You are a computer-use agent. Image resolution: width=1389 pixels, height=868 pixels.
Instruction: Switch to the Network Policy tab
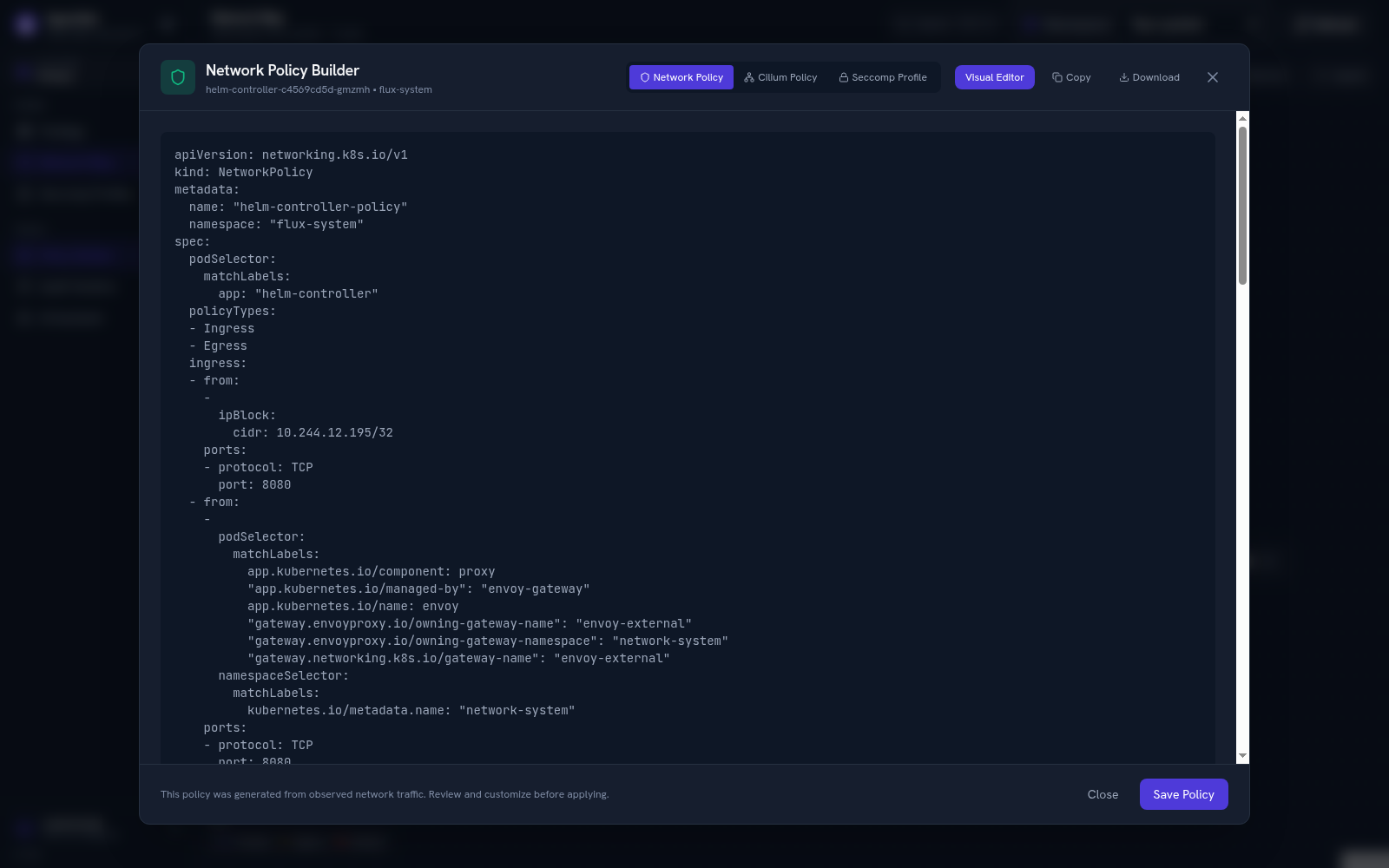click(681, 77)
